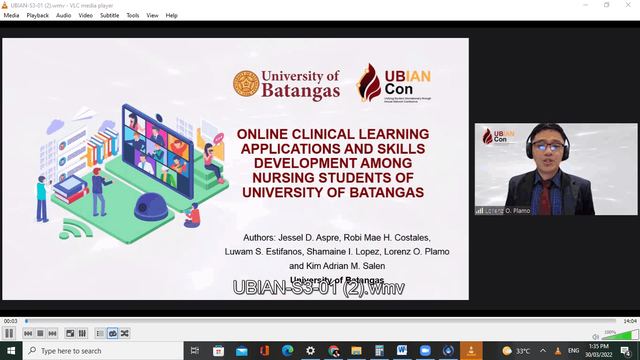Screen dimensions: 640x360
Task: Launch Office from the taskbar
Action: pyautogui.click(x=264, y=351)
